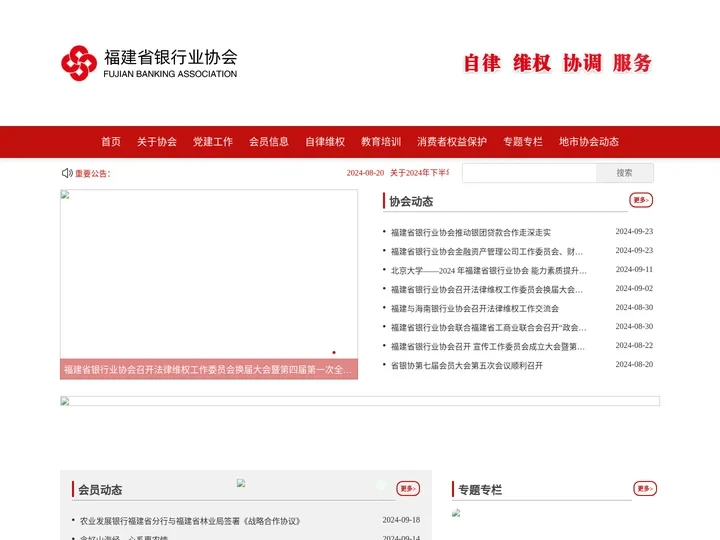Click the 搜索 search button

click(624, 173)
